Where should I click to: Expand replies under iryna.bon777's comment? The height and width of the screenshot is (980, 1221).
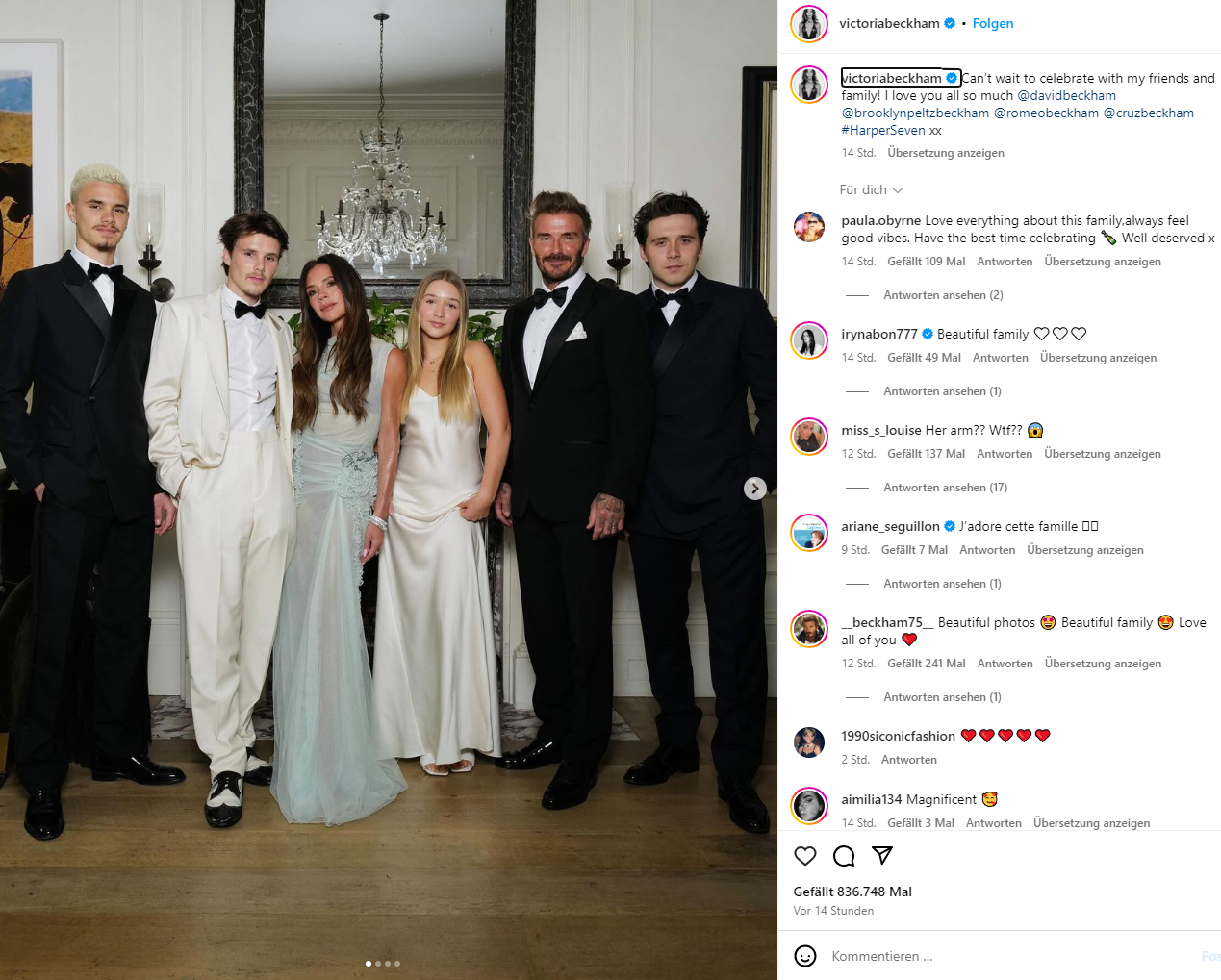(x=942, y=391)
